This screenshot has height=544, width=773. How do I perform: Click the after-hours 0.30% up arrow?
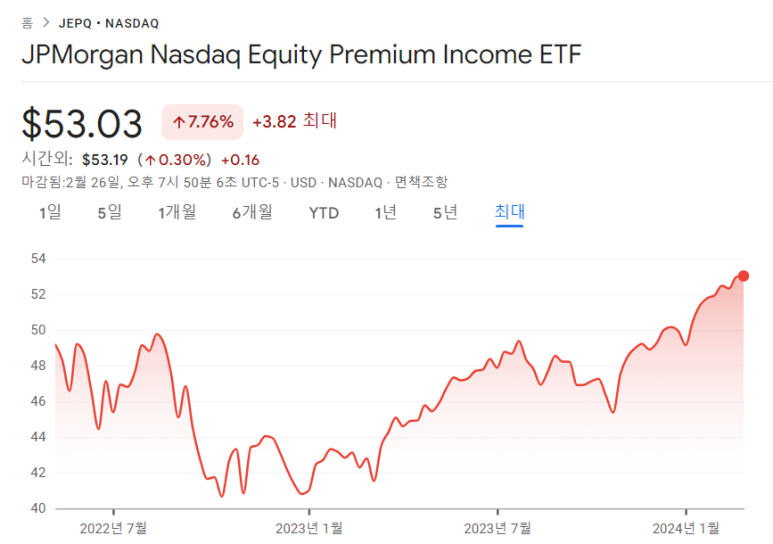click(x=150, y=160)
